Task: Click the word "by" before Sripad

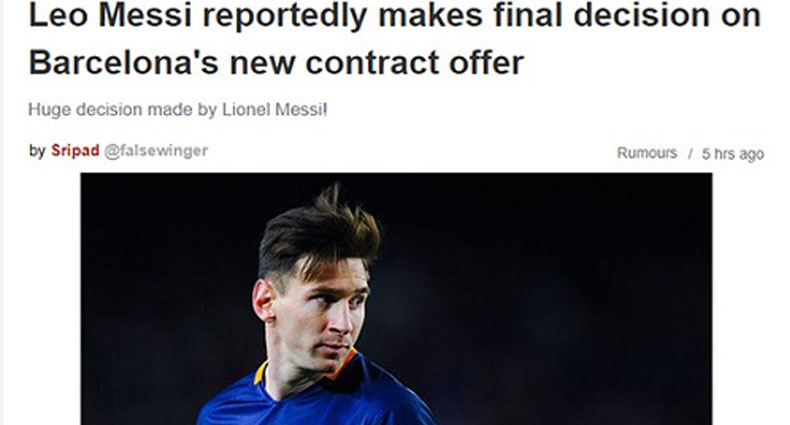Action: tap(37, 151)
